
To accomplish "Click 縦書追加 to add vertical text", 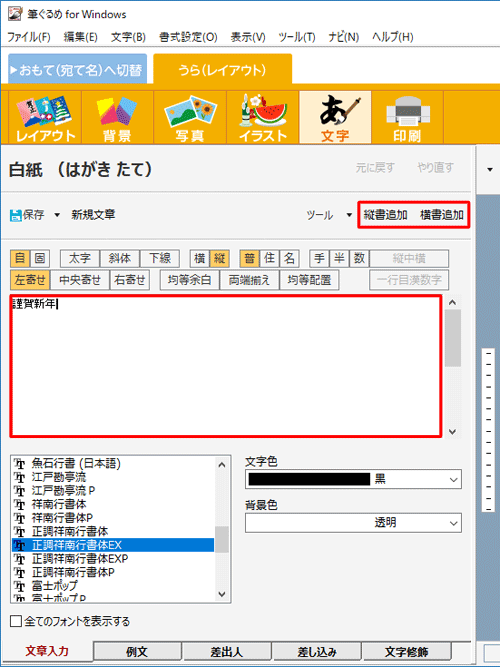I will [385, 215].
